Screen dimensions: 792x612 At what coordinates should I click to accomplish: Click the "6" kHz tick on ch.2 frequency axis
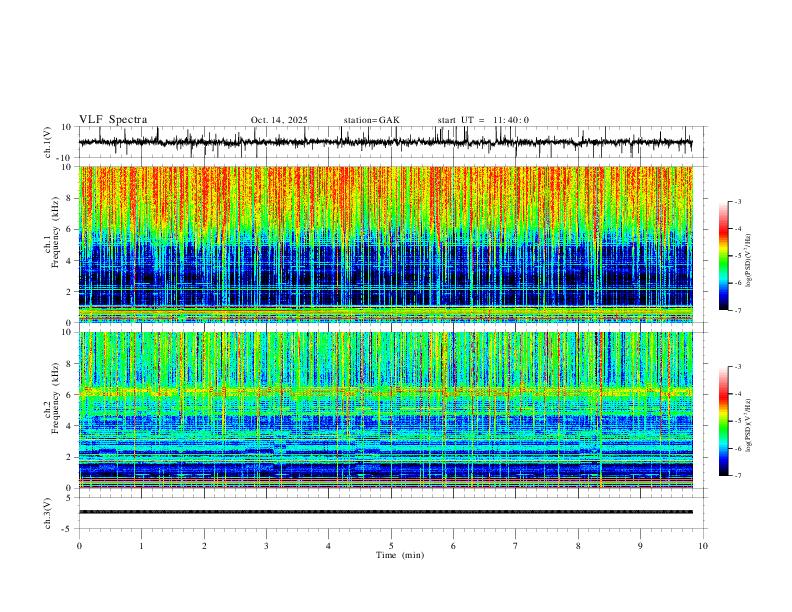coord(69,395)
